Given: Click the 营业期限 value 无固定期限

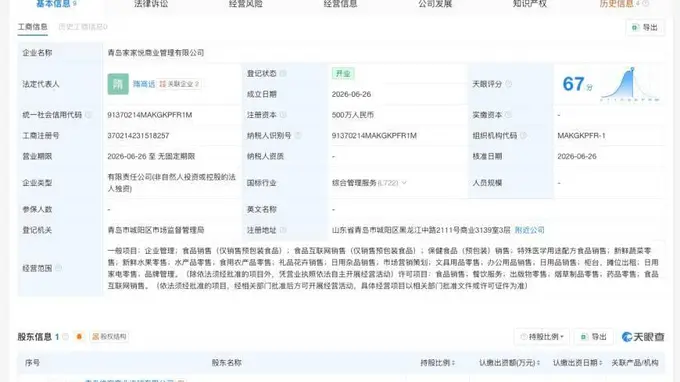Looking at the screenshot, I should (x=176, y=157).
